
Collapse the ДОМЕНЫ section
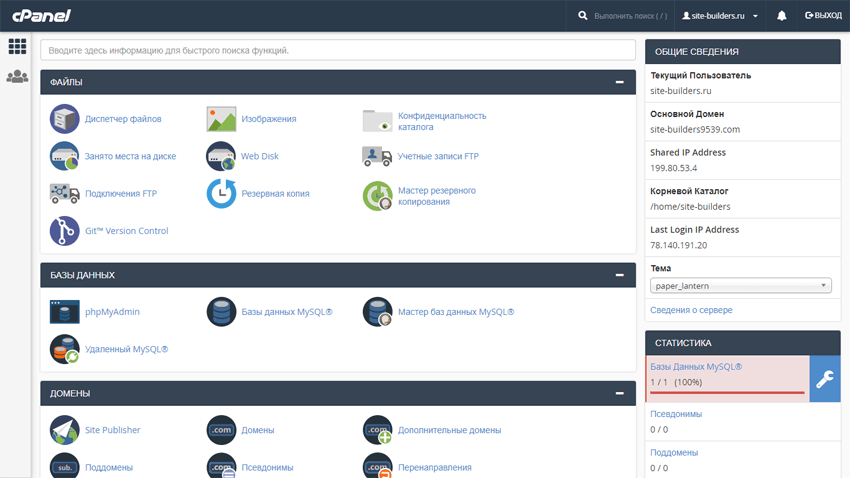[x=620, y=394]
